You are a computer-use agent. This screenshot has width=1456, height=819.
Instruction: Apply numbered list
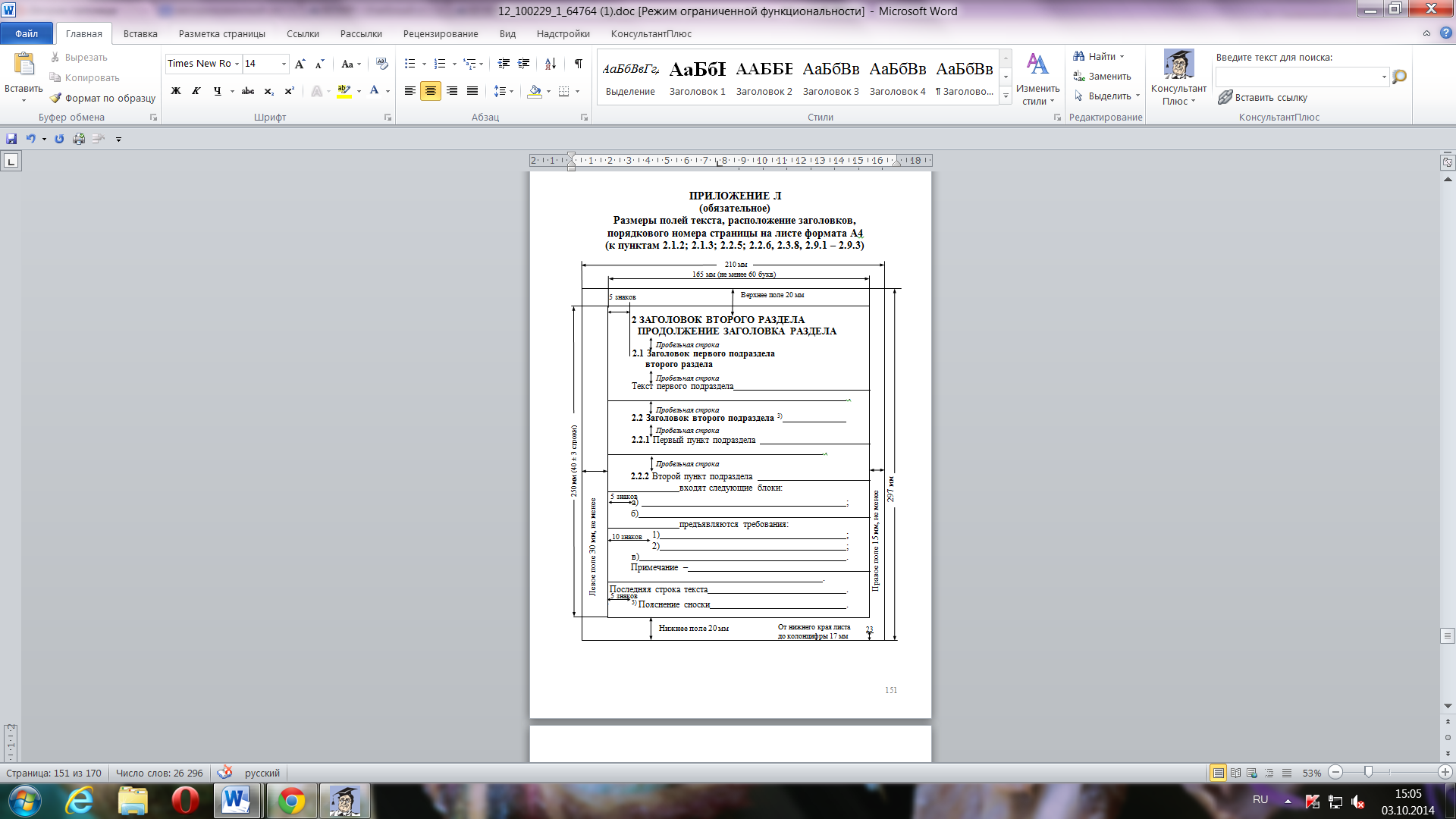(x=440, y=64)
